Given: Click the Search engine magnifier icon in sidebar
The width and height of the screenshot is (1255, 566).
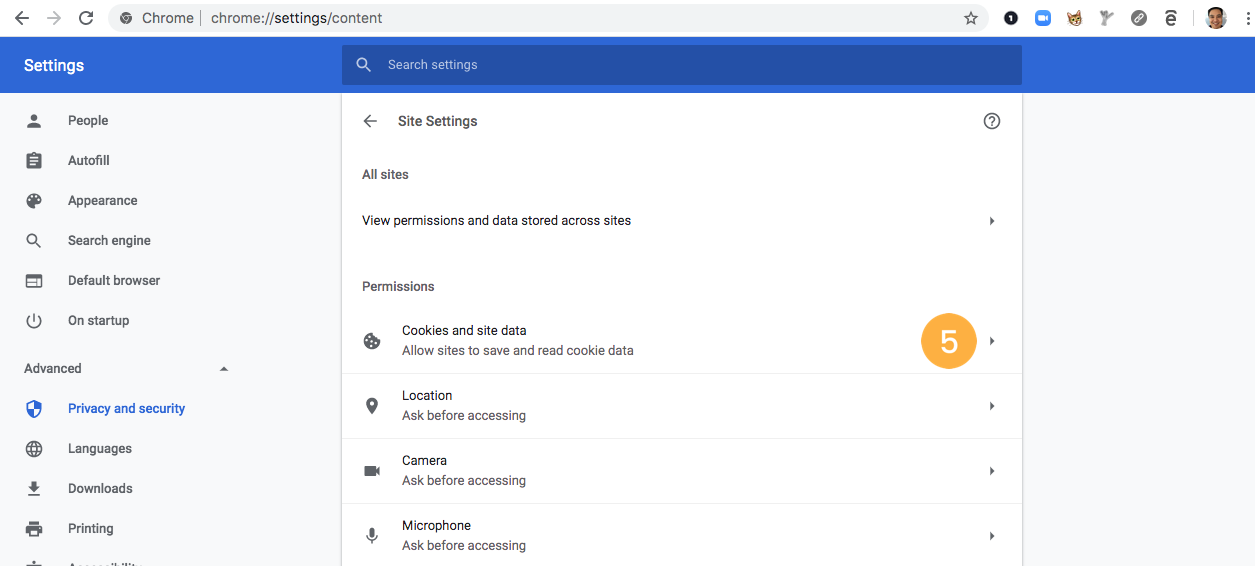Looking at the screenshot, I should 34,240.
